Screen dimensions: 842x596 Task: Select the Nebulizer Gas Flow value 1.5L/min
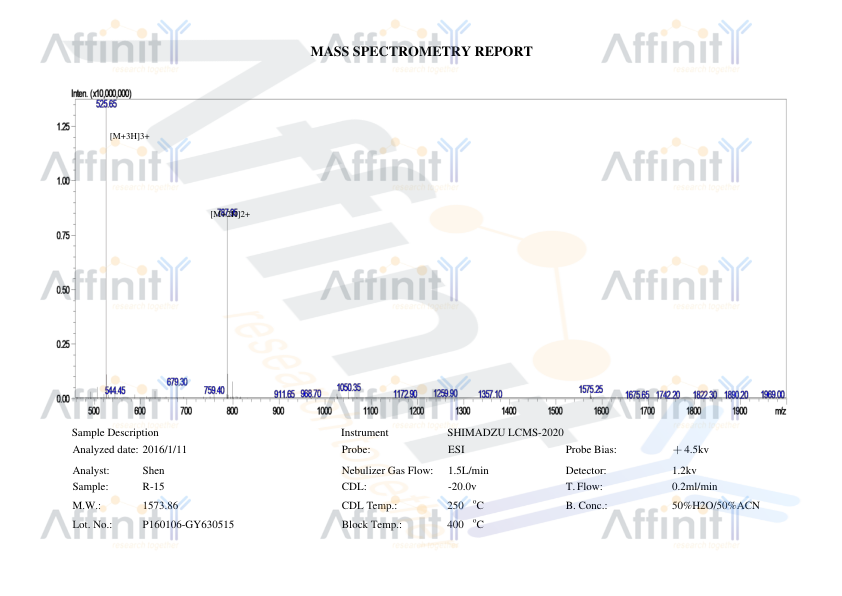[x=468, y=471]
